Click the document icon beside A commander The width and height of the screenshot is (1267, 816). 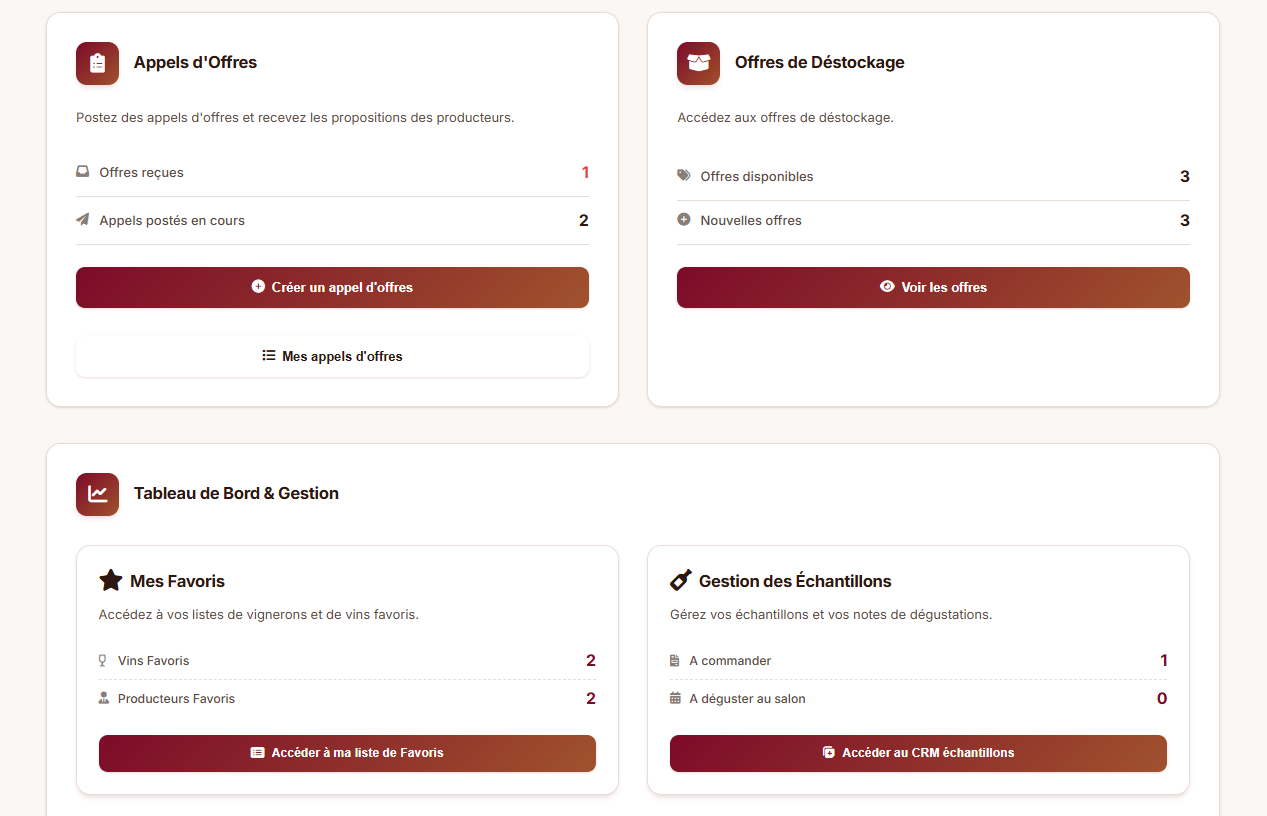pyautogui.click(x=675, y=661)
